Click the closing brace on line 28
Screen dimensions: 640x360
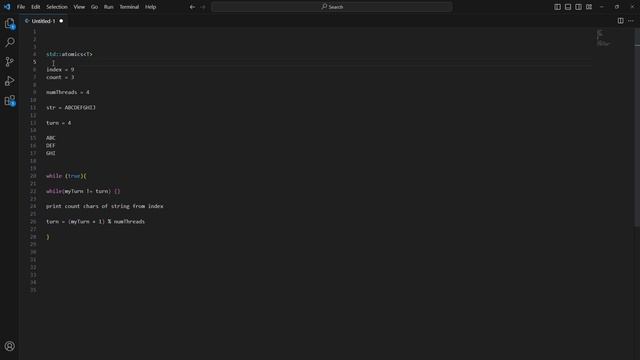pos(48,237)
